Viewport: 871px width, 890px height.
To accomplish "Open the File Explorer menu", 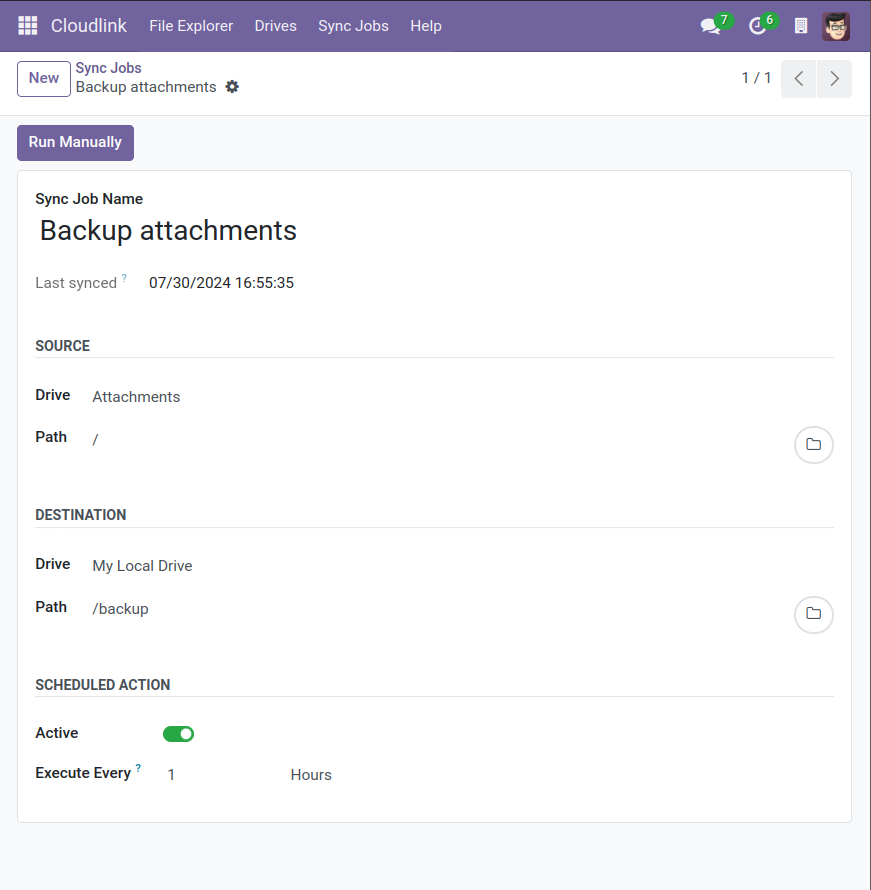I will (x=191, y=26).
